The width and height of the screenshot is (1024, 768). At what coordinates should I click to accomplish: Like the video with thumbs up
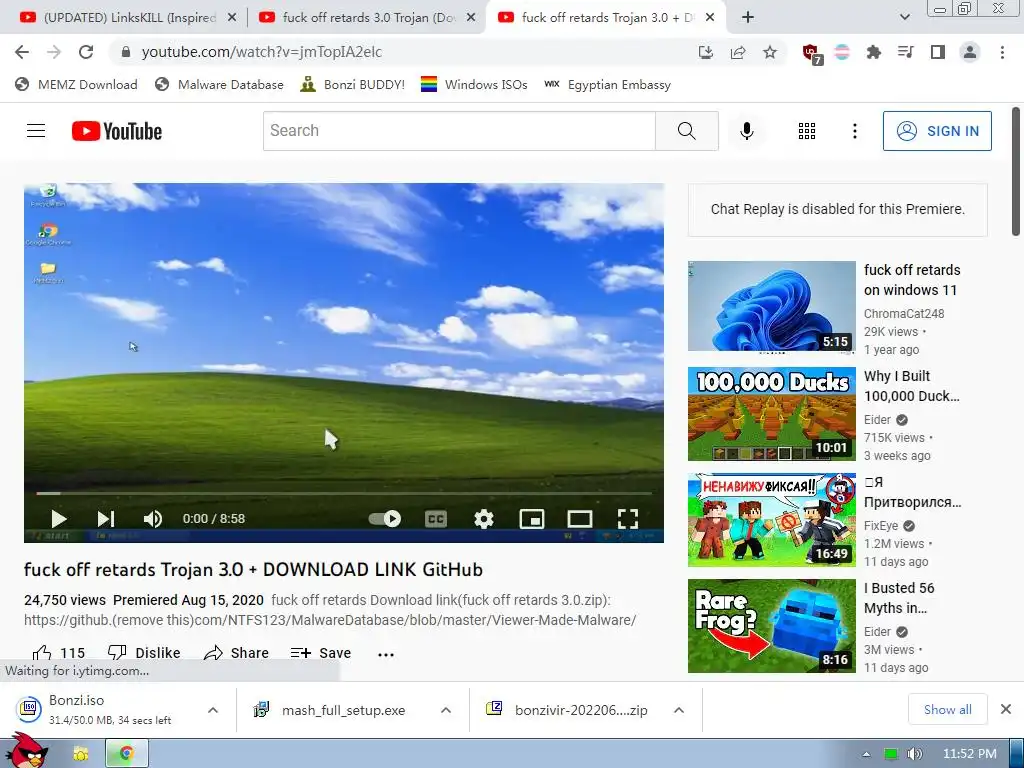[x=59, y=653]
